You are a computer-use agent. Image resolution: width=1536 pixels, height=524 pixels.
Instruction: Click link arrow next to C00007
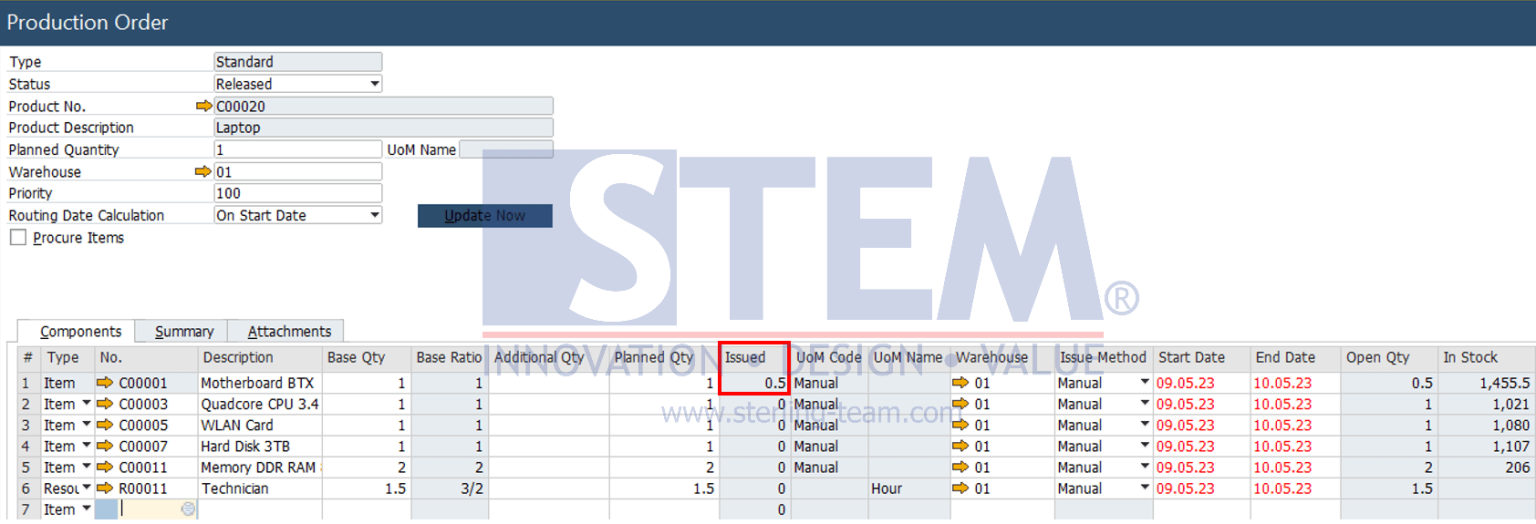(x=105, y=446)
